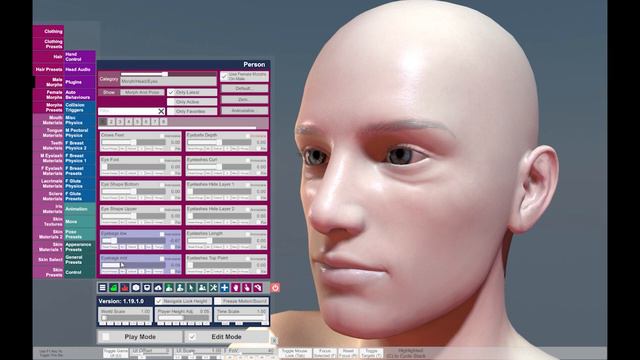Toggle the Edit Mode checkbox
The image size is (640, 360).
point(192,337)
